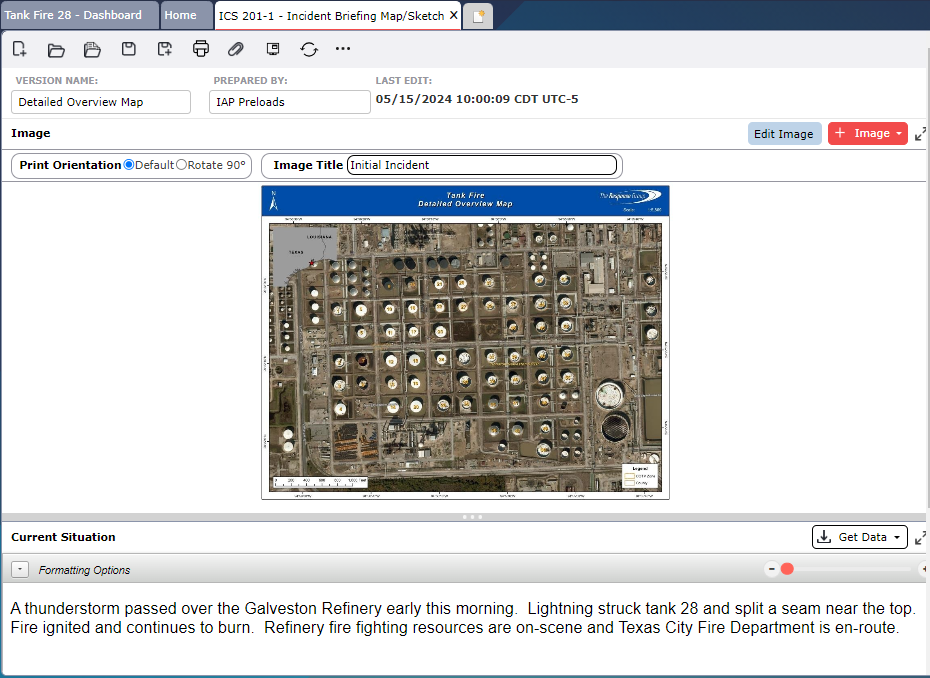Screen dimensions: 930x678
Task: Expand the Image section to fullscreen
Action: (920, 134)
